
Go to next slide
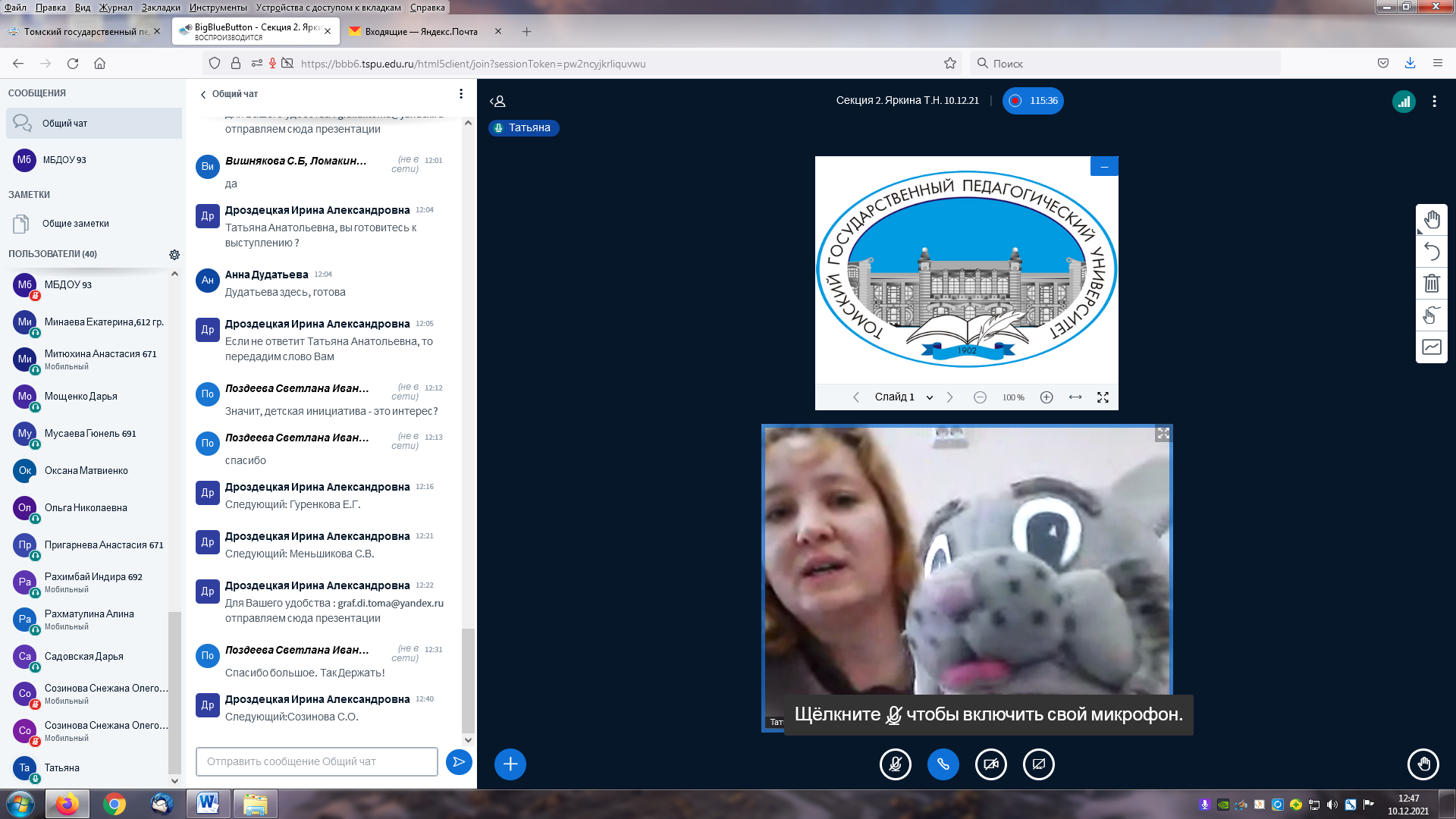(x=949, y=397)
